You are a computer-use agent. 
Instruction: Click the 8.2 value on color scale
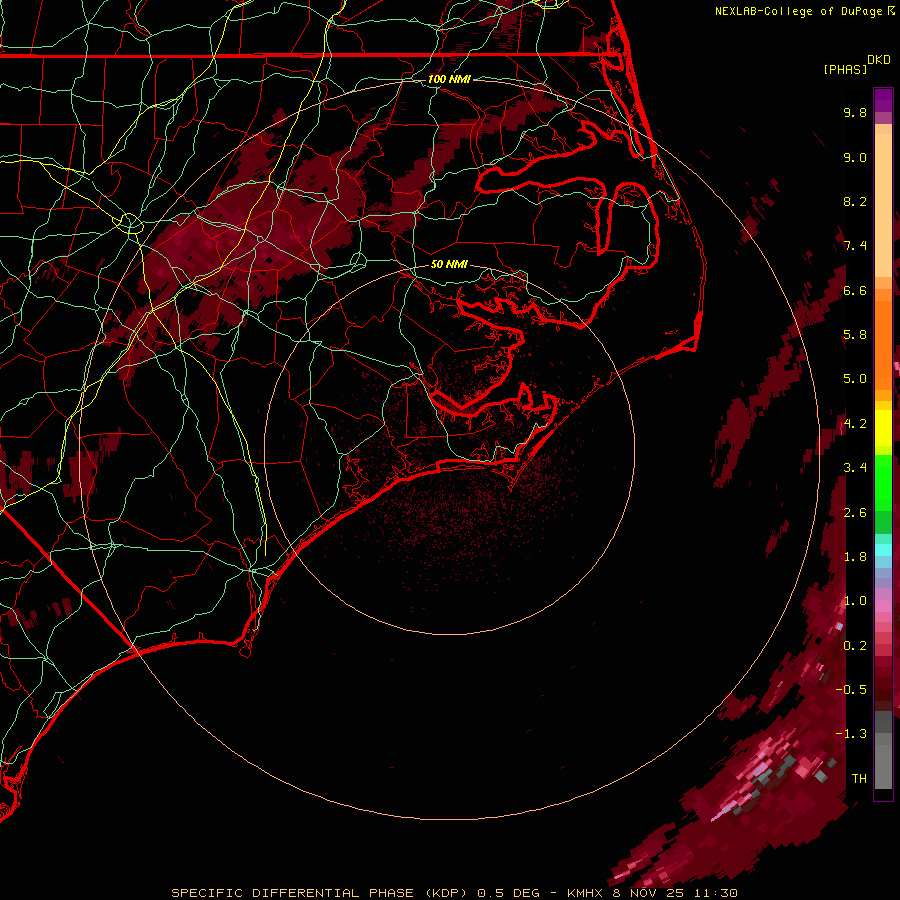(x=855, y=201)
